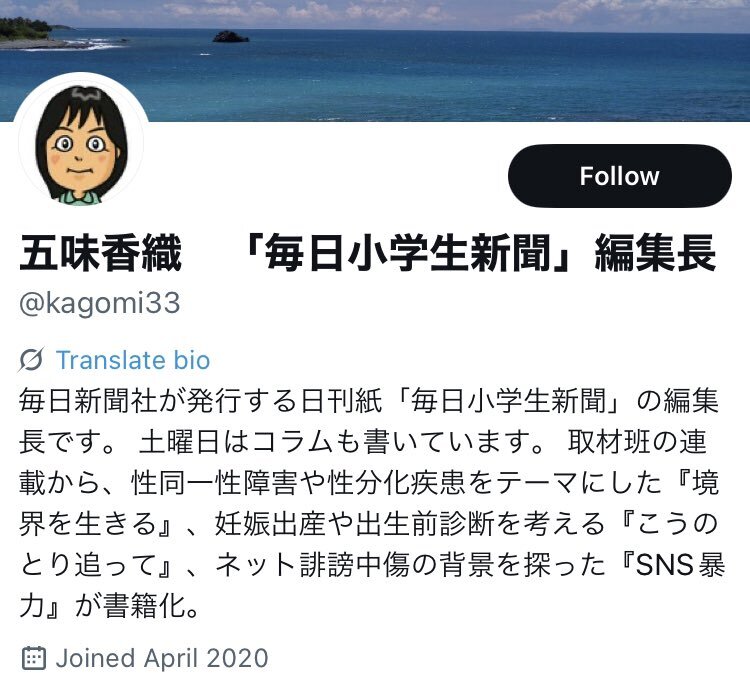Click the translate icon beside Translate bio
This screenshot has height=673, width=750.
point(32,360)
